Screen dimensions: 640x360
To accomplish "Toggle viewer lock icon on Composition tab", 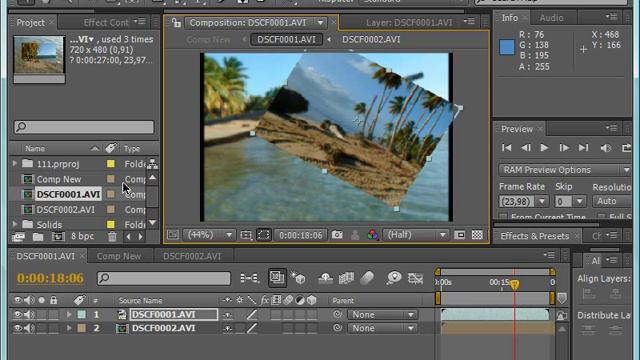I will pos(176,23).
